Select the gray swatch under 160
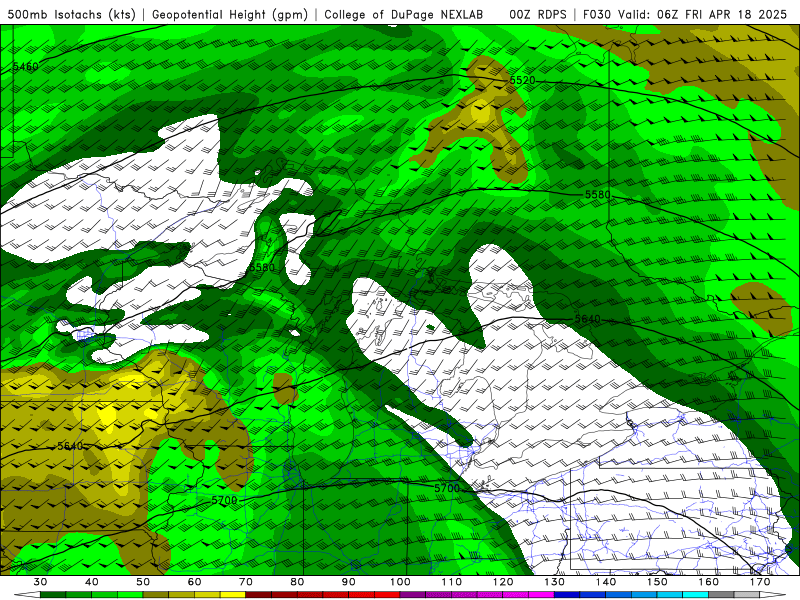Screen dimensions: 800x600 click(721, 595)
